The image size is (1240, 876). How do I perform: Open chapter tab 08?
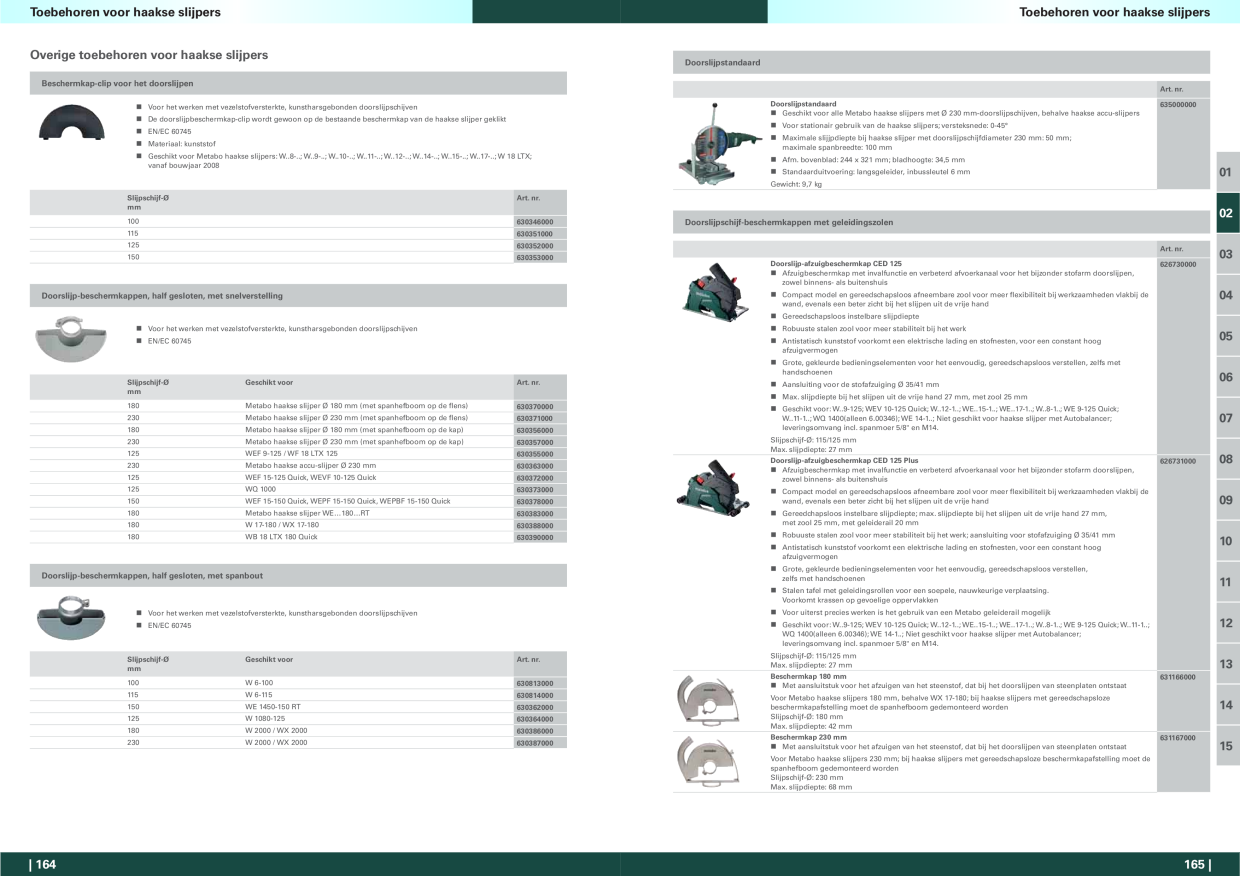pos(1227,459)
